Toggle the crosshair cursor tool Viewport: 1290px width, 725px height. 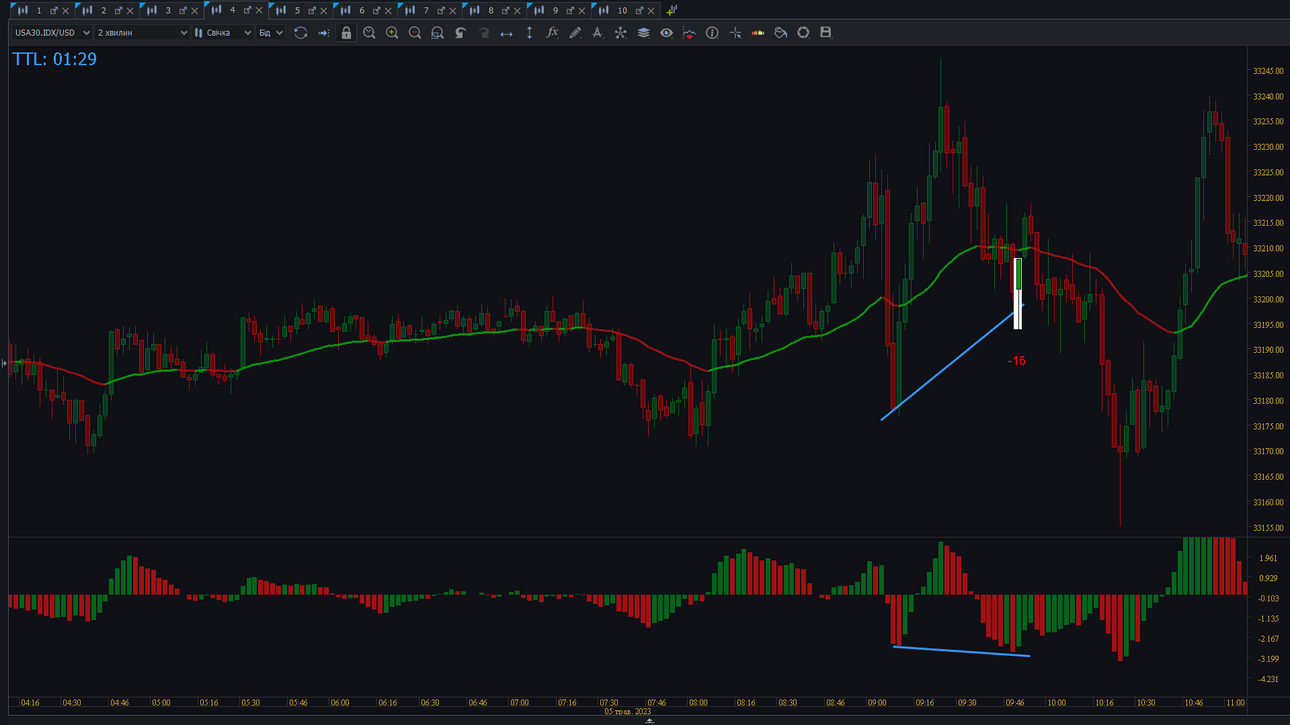735,33
